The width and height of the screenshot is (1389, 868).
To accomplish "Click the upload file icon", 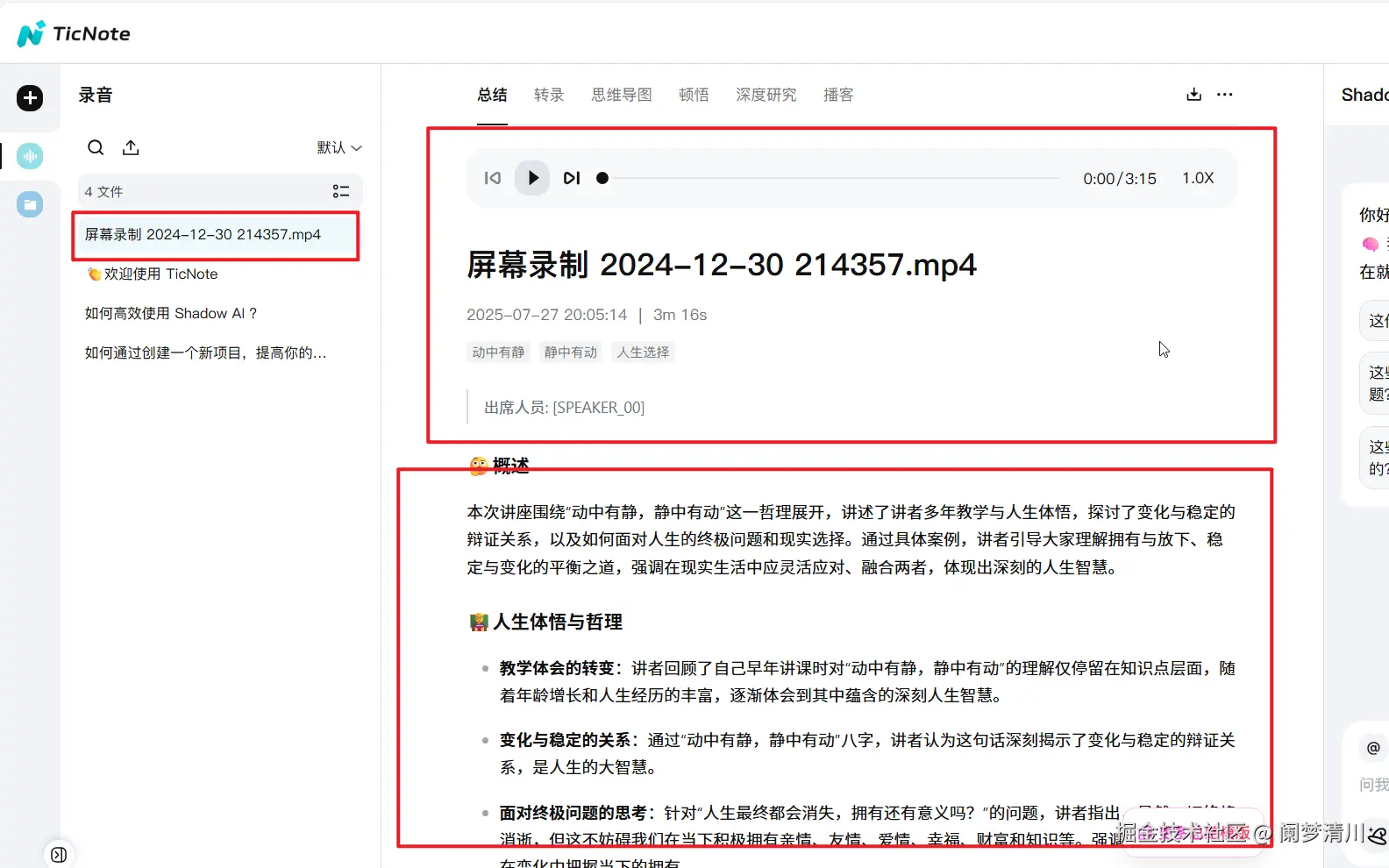I will click(131, 147).
